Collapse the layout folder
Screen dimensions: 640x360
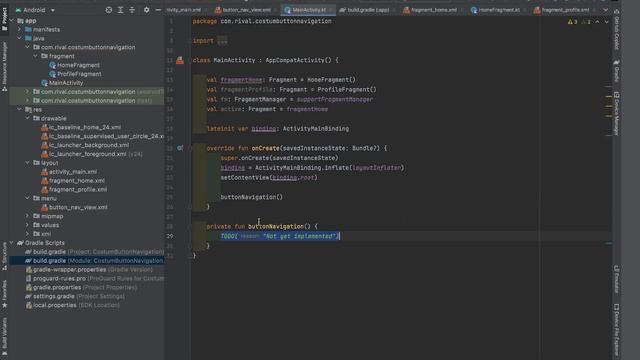[x=27, y=163]
